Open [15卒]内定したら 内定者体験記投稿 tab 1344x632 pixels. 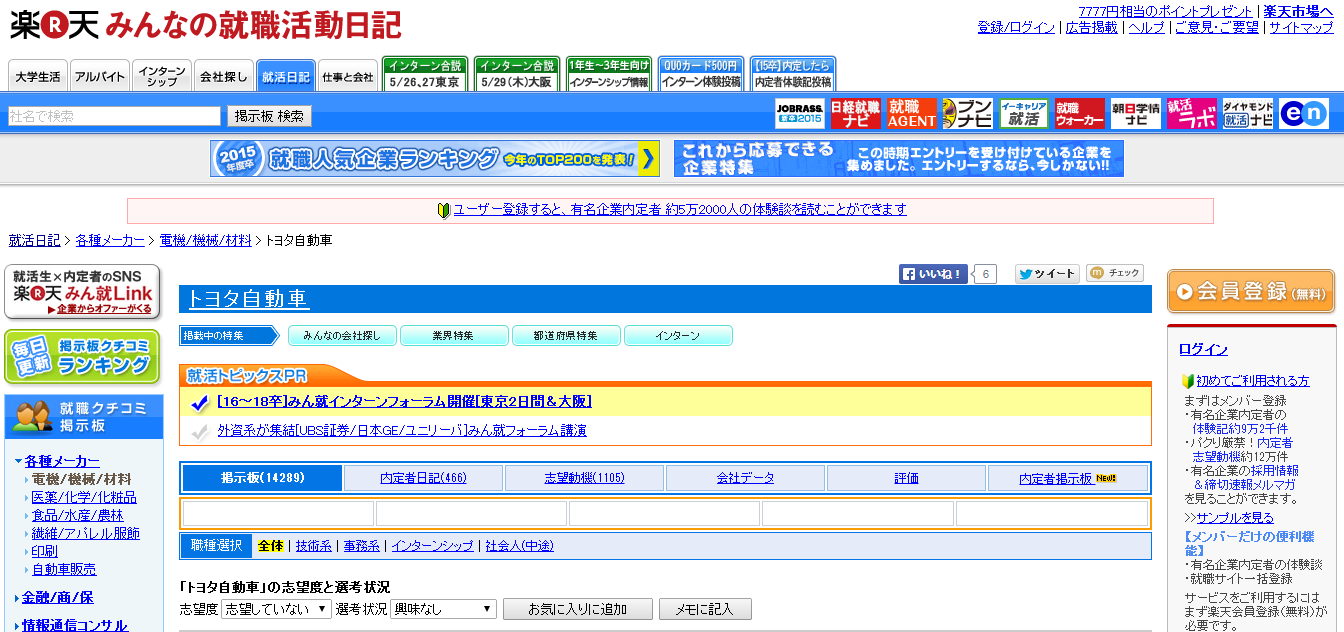click(793, 75)
